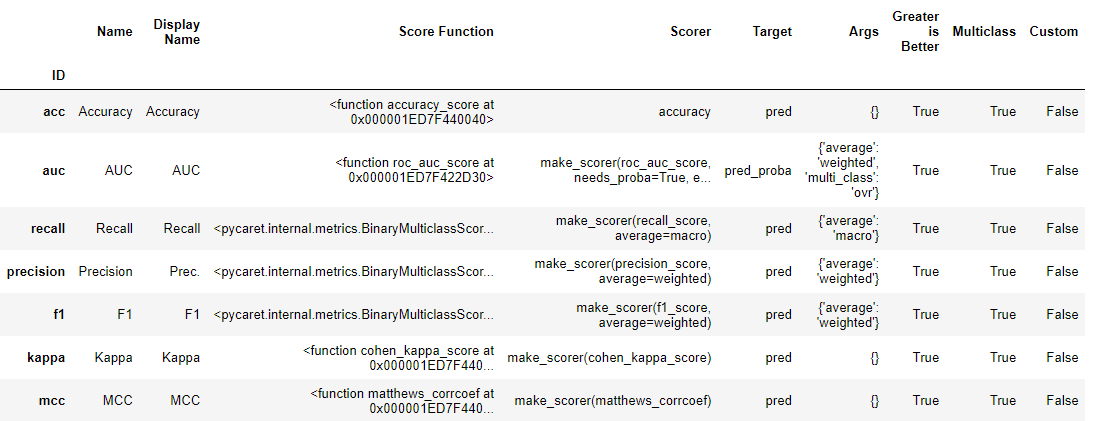Click the False cell in the mcc row
This screenshot has height=421, width=1096.
point(1062,401)
